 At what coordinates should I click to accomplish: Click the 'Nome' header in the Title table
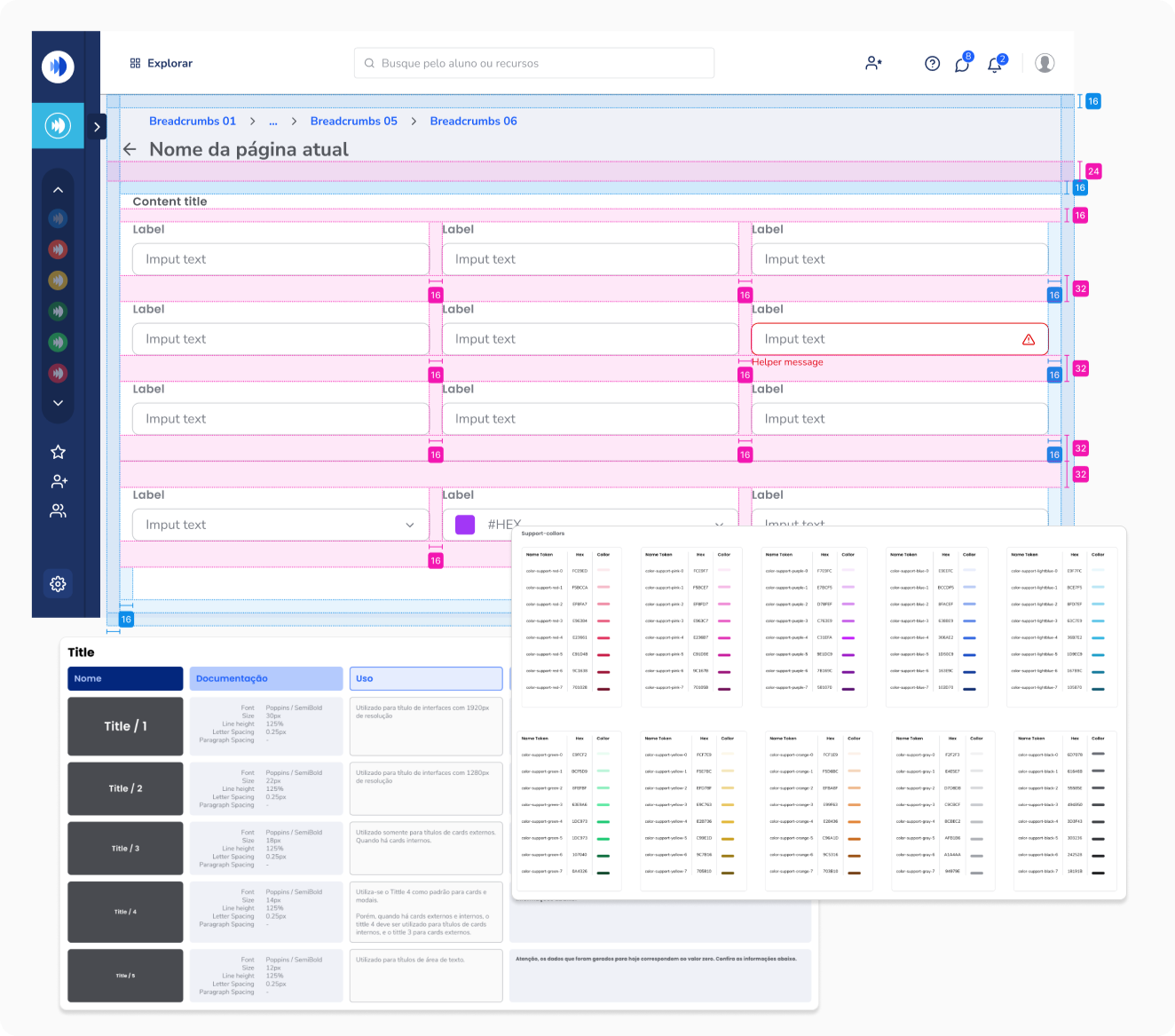click(x=125, y=678)
